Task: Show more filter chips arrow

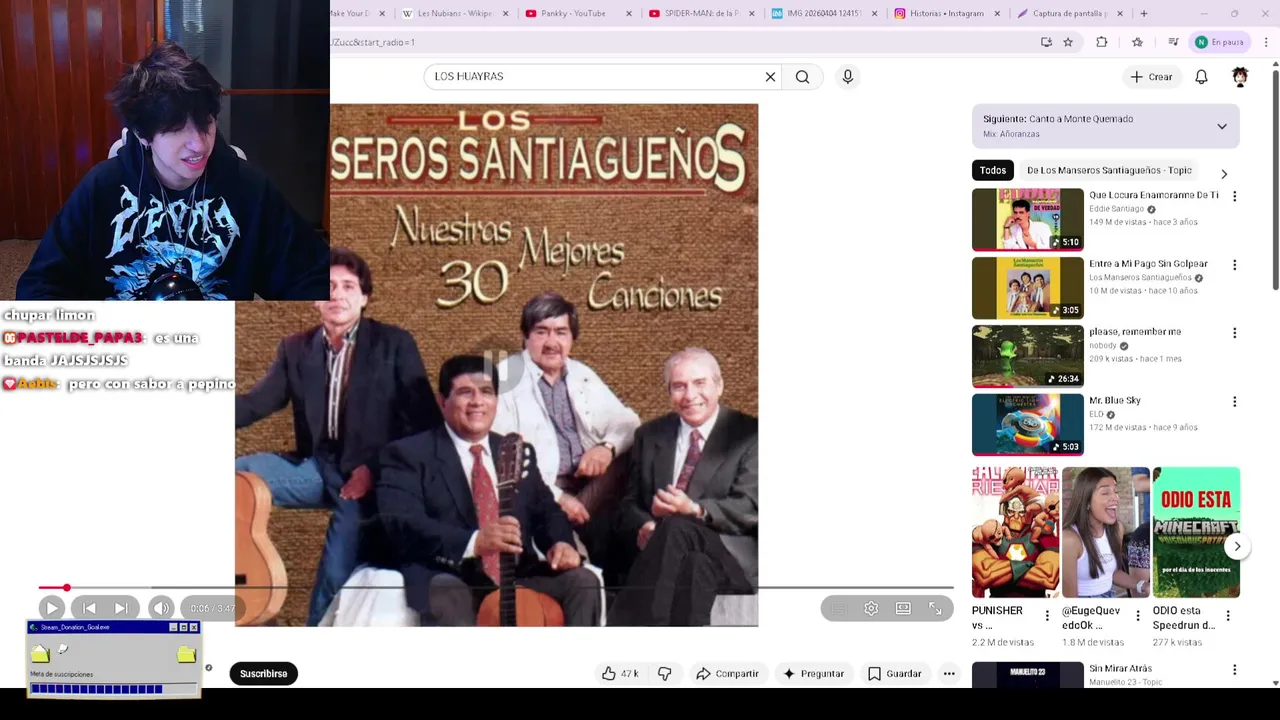Action: point(1223,174)
